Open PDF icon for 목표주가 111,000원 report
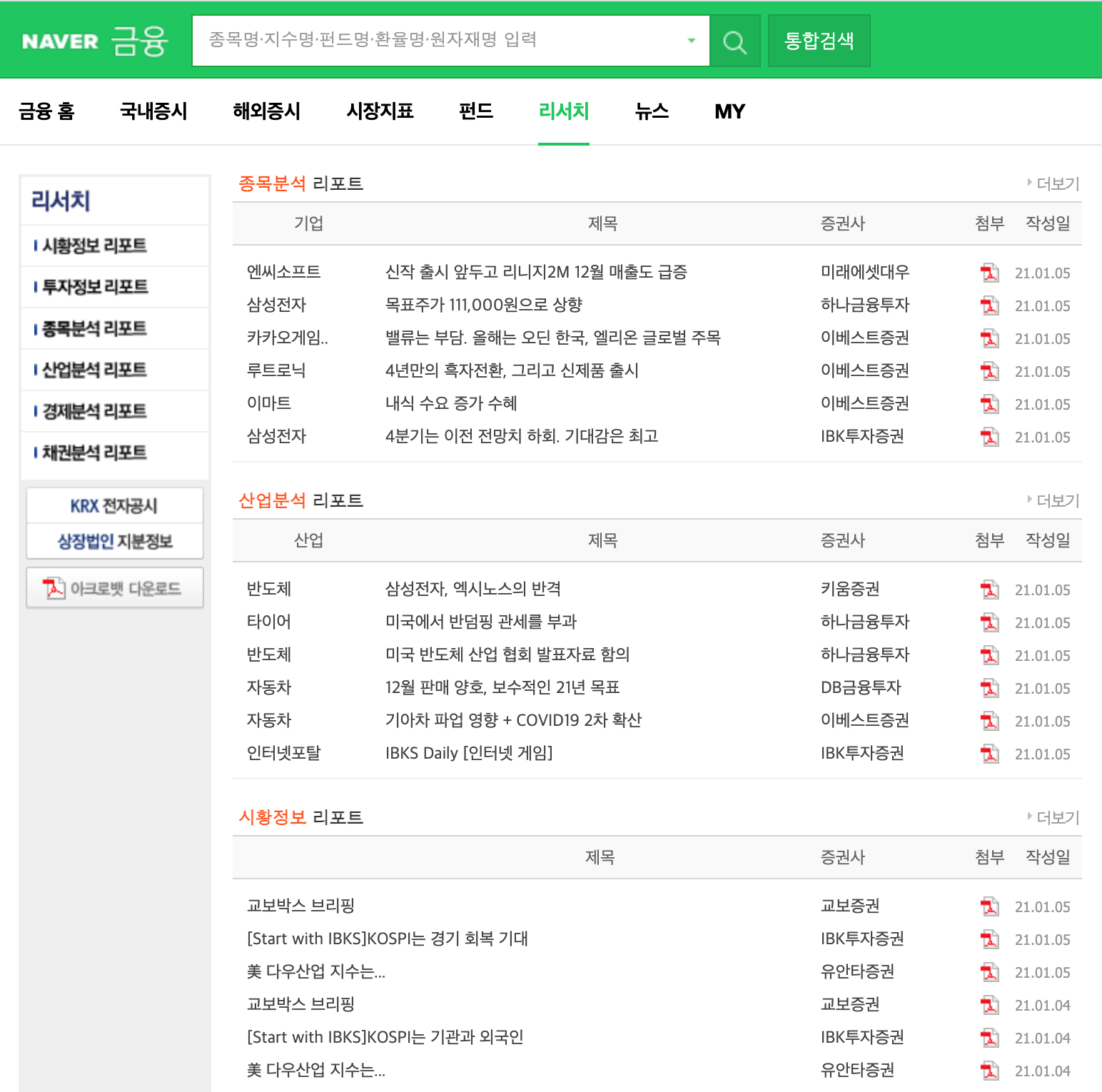Image resolution: width=1102 pixels, height=1092 pixels. pyautogui.click(x=989, y=305)
